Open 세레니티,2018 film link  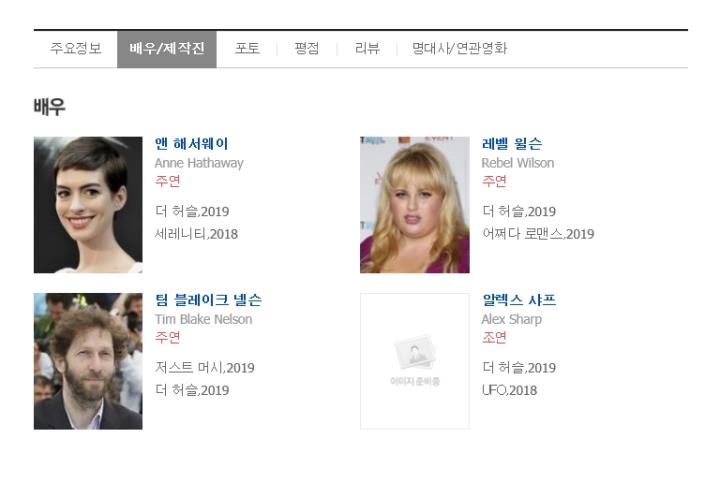tap(196, 234)
